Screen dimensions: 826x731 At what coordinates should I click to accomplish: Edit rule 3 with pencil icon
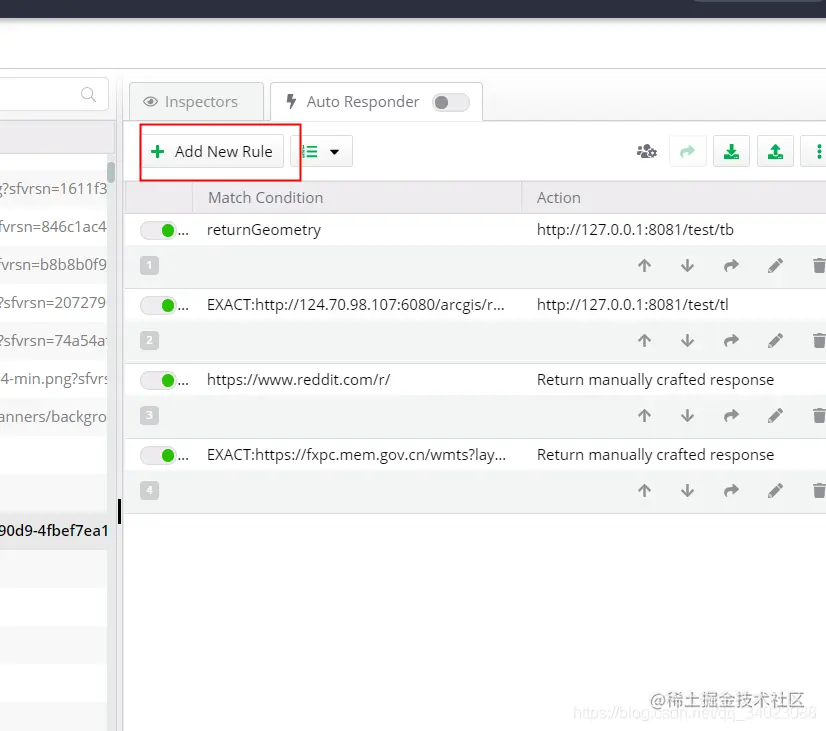point(775,416)
